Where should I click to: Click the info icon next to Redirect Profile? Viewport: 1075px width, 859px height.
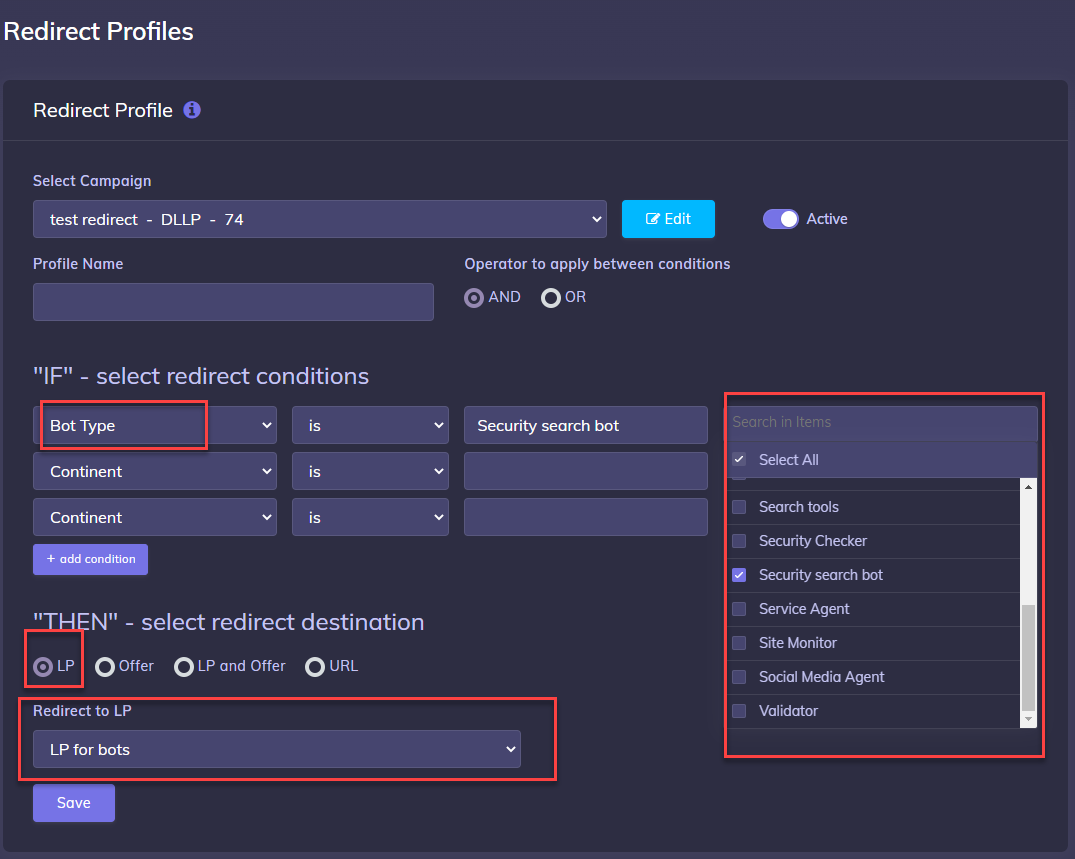(x=191, y=110)
